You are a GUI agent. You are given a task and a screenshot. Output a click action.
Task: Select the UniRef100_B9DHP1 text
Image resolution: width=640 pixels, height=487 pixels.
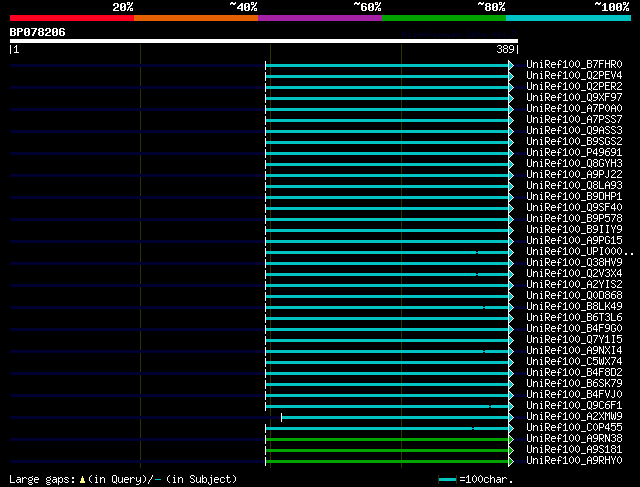point(574,197)
